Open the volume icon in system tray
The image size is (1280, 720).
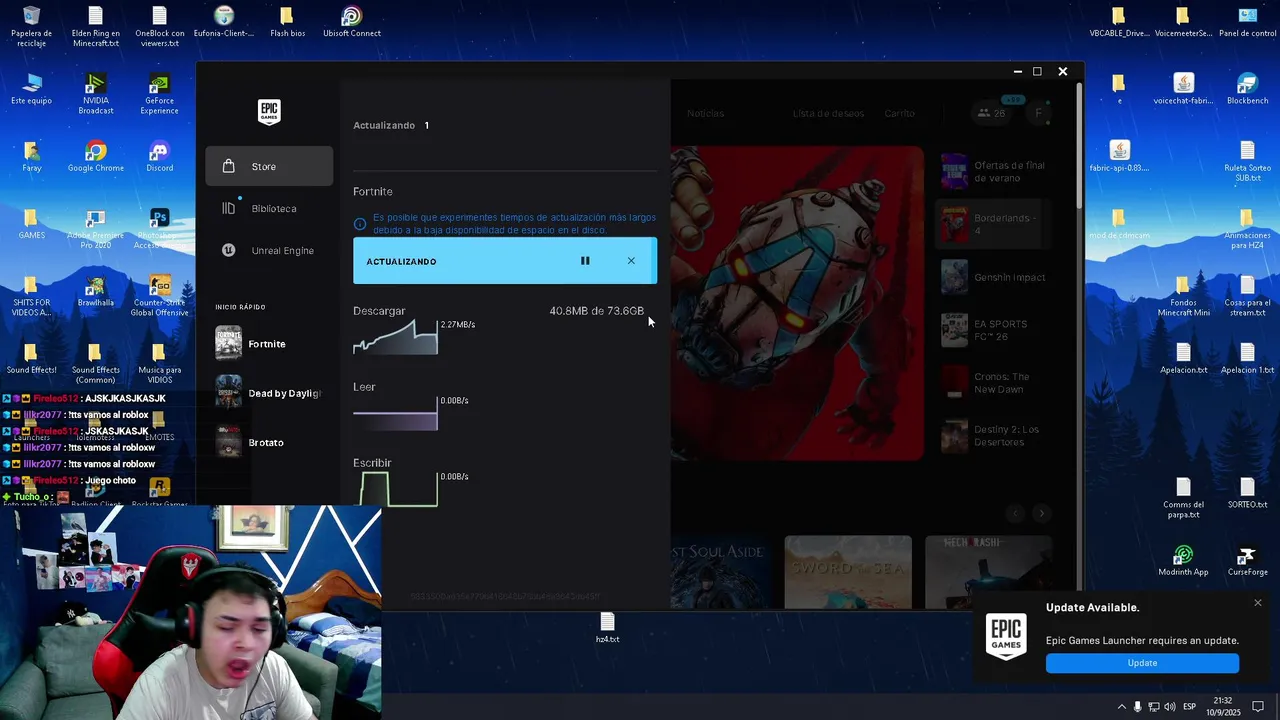coord(1169,706)
